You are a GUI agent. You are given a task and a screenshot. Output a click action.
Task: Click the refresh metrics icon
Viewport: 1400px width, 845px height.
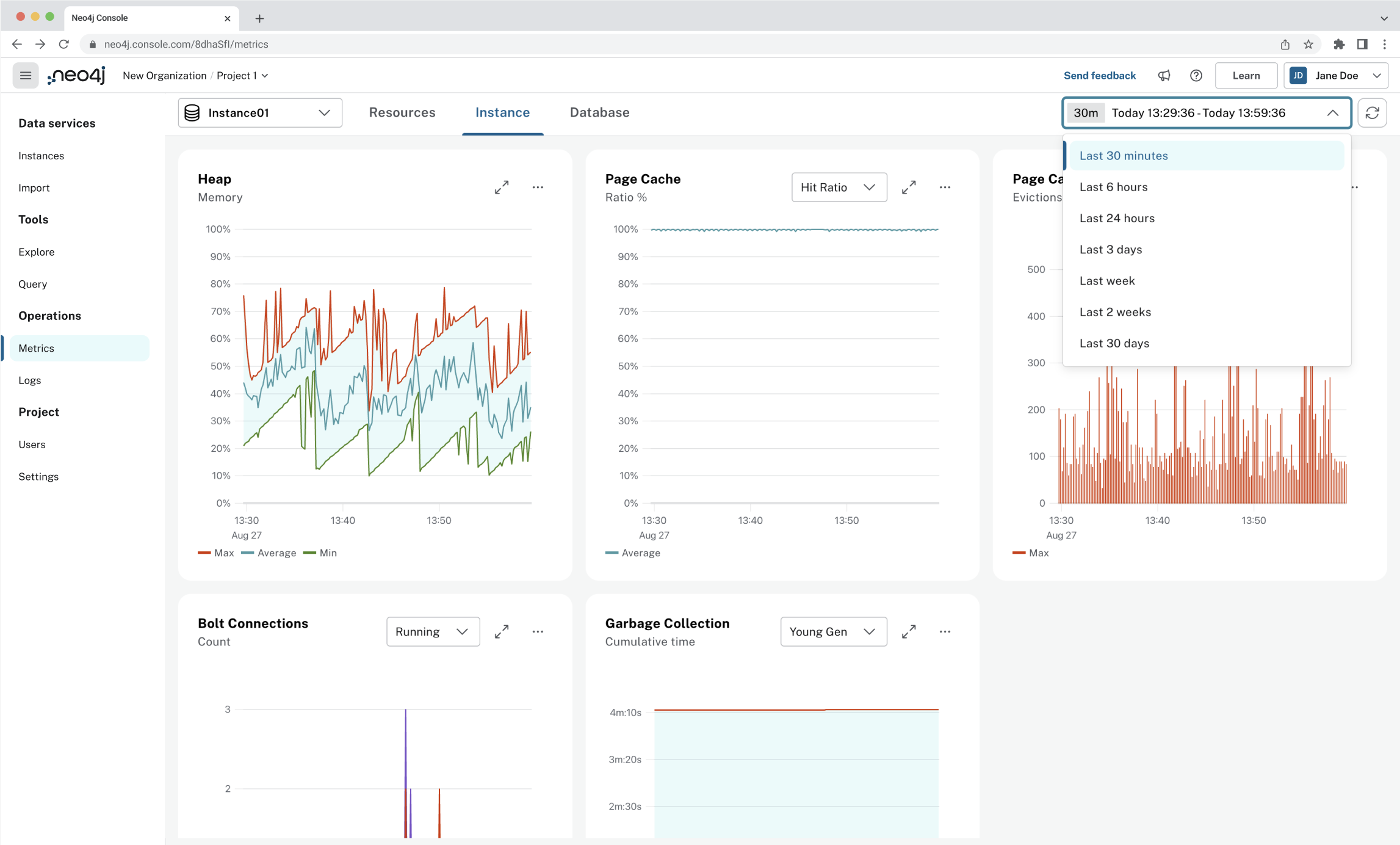1373,113
